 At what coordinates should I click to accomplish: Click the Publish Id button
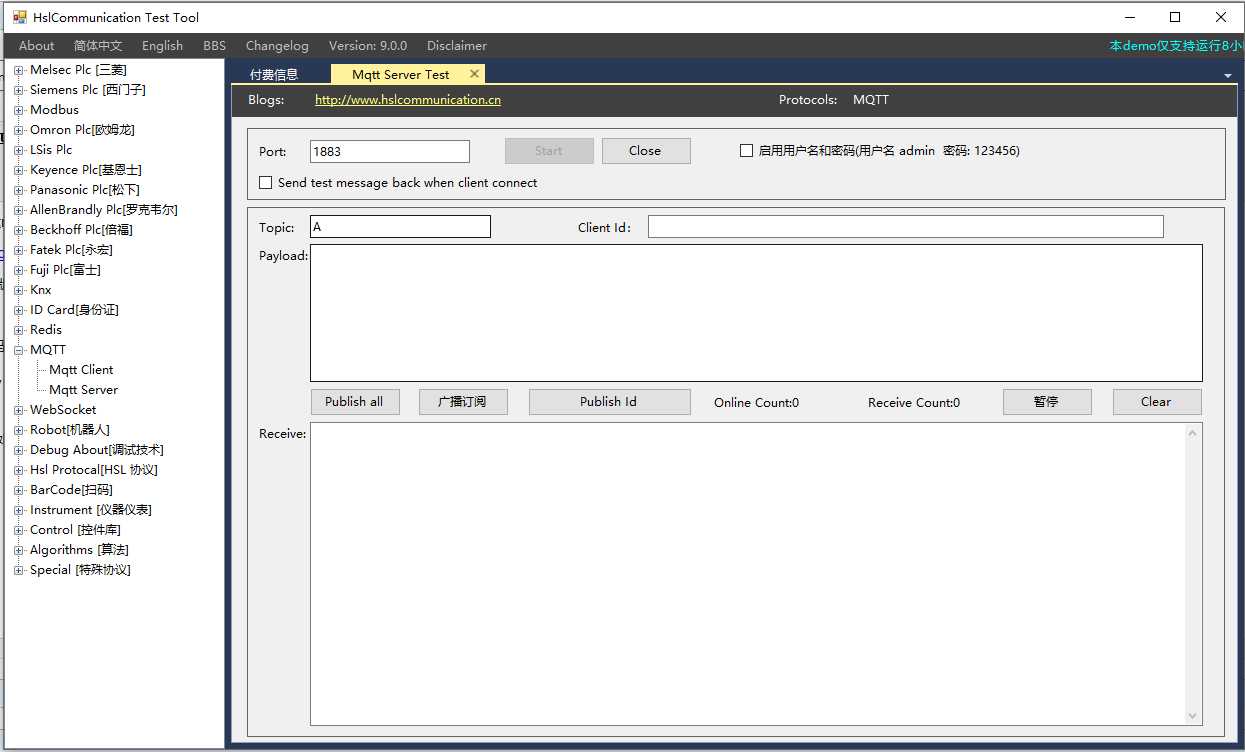coord(609,402)
